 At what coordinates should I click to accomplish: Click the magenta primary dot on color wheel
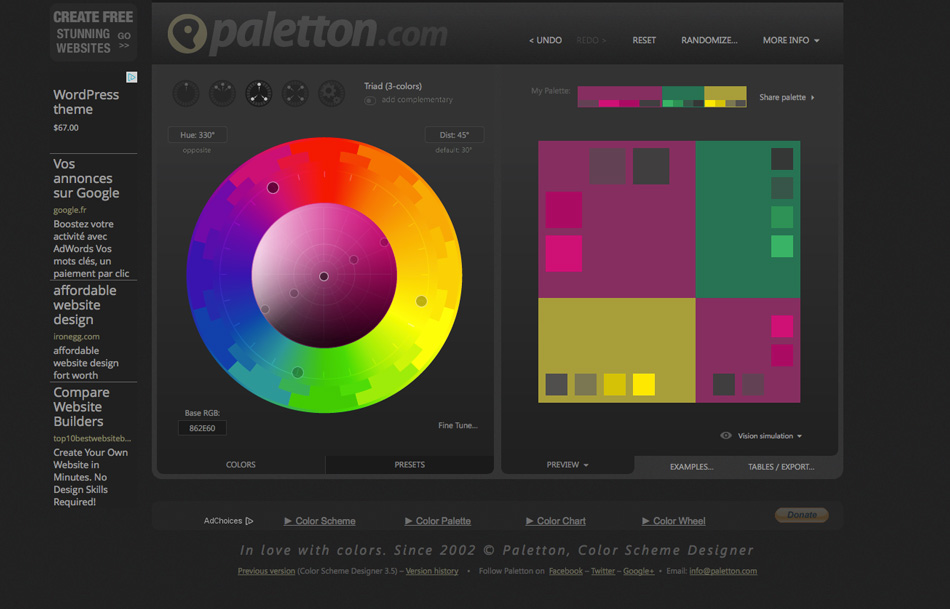pyautogui.click(x=273, y=188)
